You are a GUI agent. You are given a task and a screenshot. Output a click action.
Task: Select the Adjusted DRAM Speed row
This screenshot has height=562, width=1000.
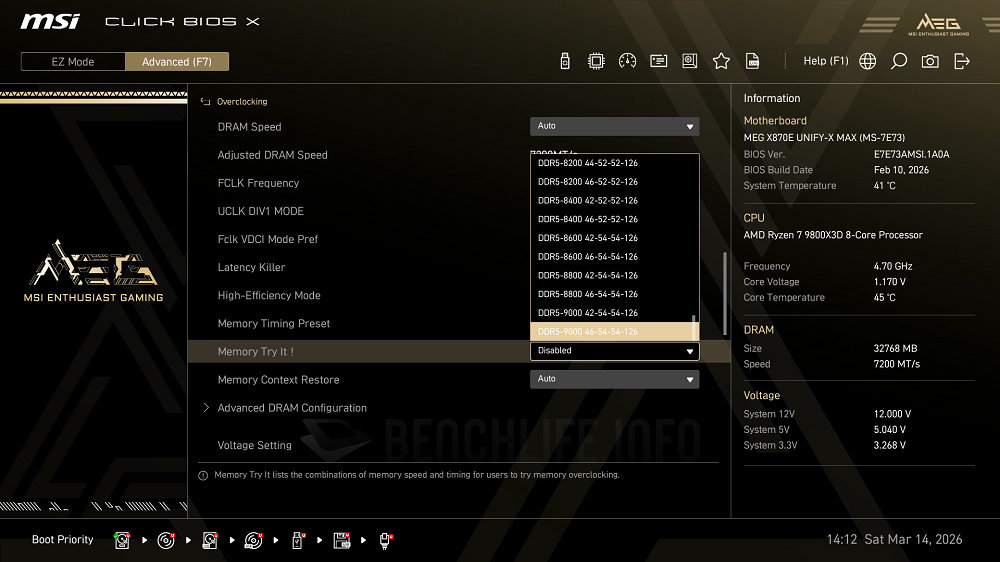click(272, 155)
